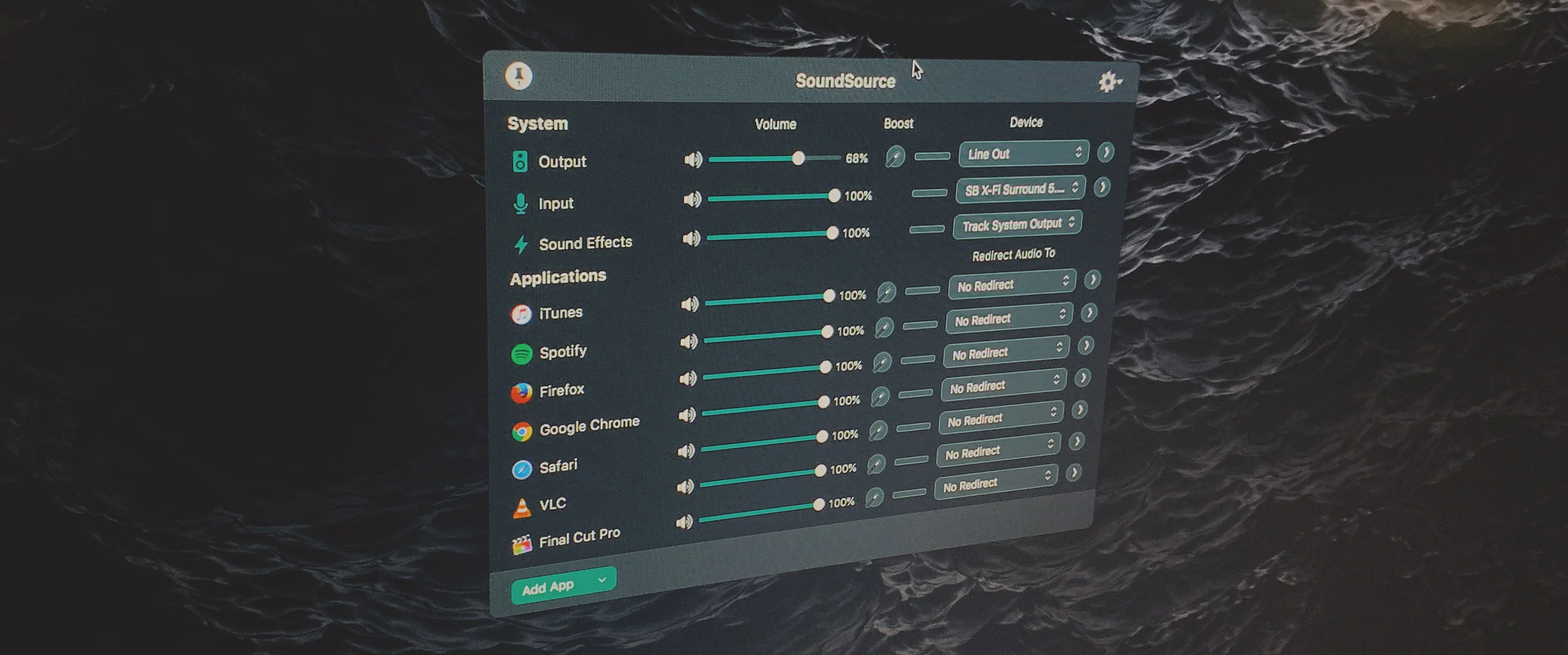Mute Final Cut Pro using its speaker icon
The image size is (1568, 655).
coord(684,521)
